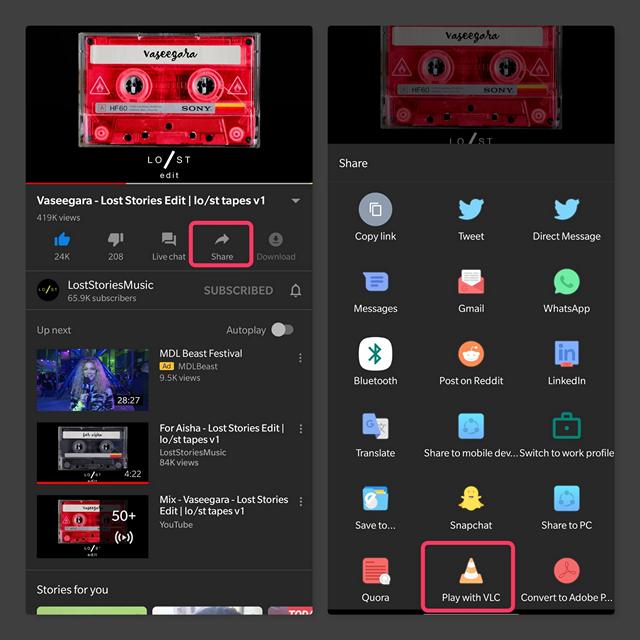Open options menu for MDL Beast Festival
The image size is (640, 640).
[x=300, y=358]
